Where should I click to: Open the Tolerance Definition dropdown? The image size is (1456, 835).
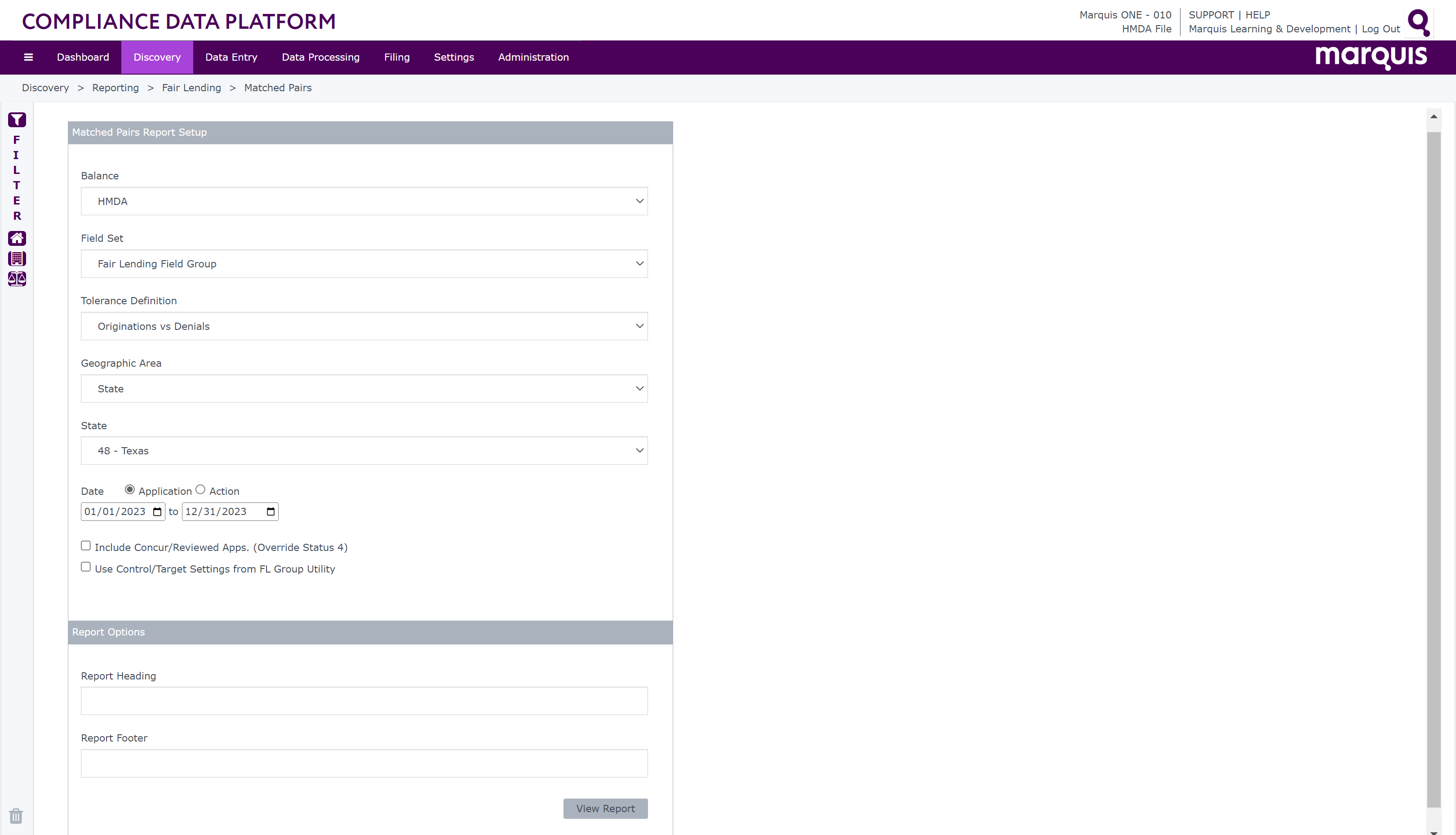pyautogui.click(x=364, y=326)
